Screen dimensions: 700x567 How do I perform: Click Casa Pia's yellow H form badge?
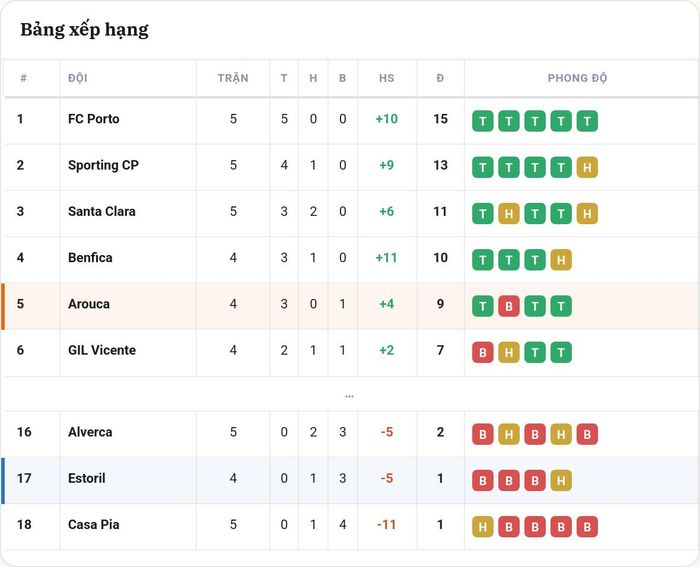[483, 527]
